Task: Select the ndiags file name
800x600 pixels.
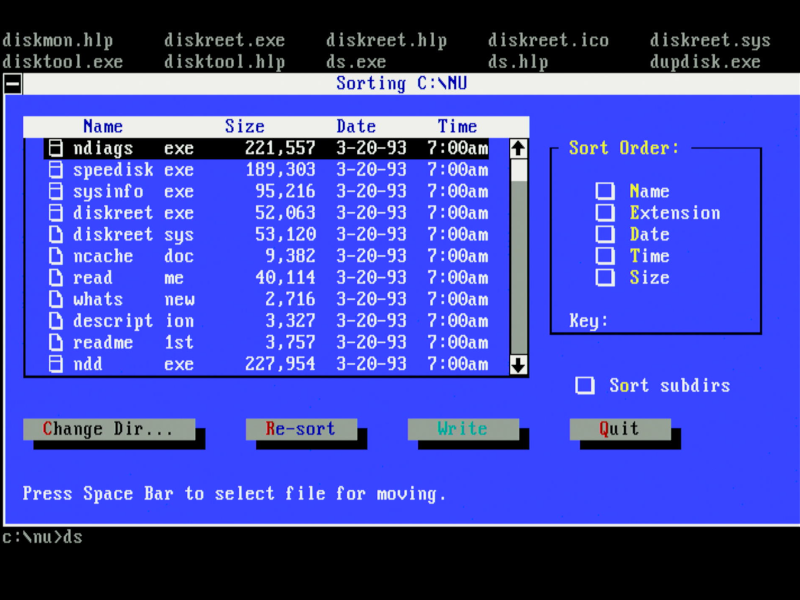Action: 103,148
